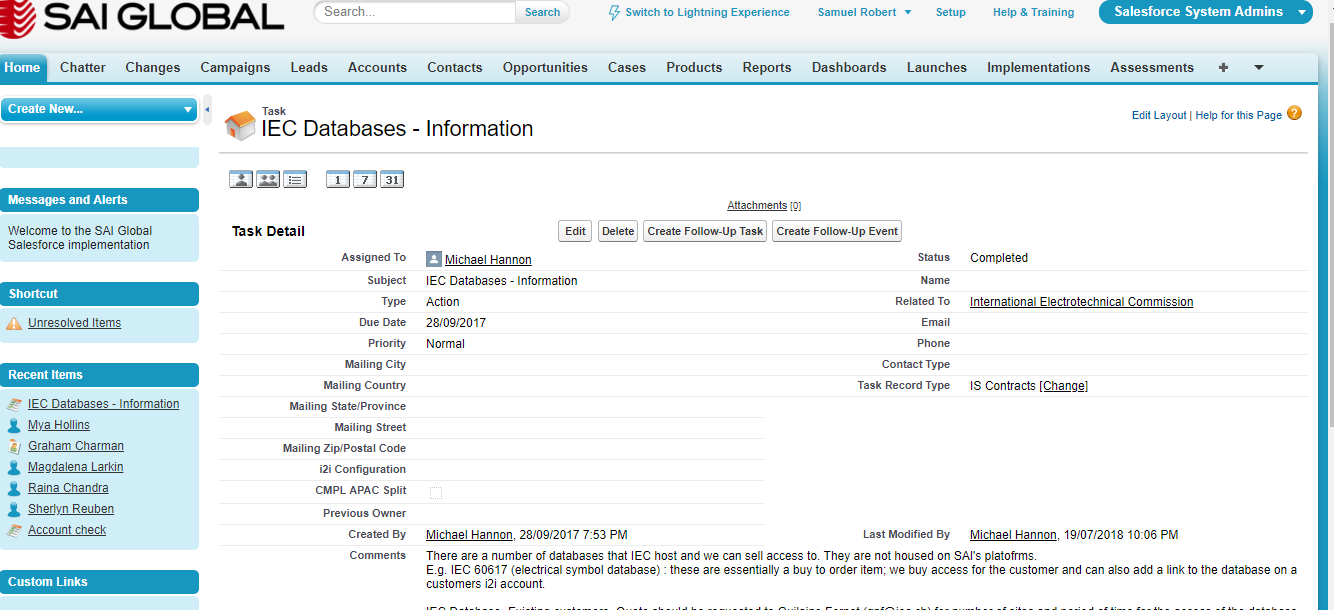Open the multi user calendar view icon

click(x=268, y=180)
